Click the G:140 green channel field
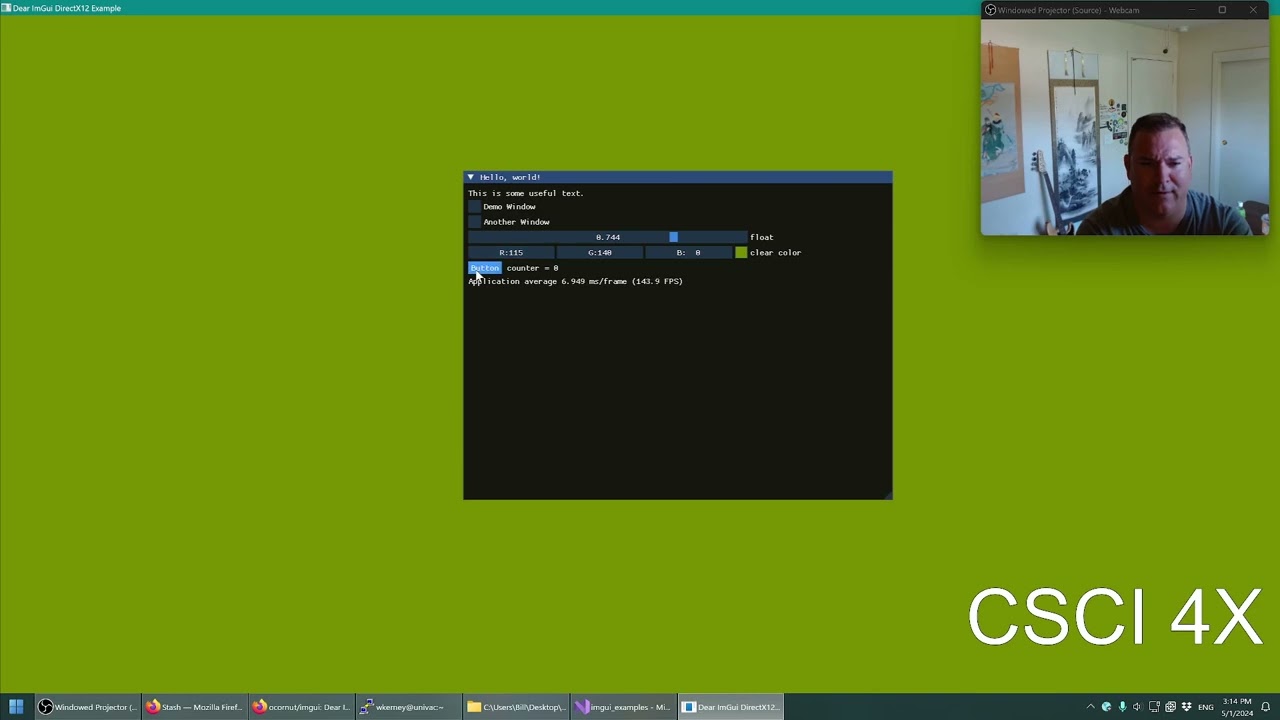 tap(599, 253)
